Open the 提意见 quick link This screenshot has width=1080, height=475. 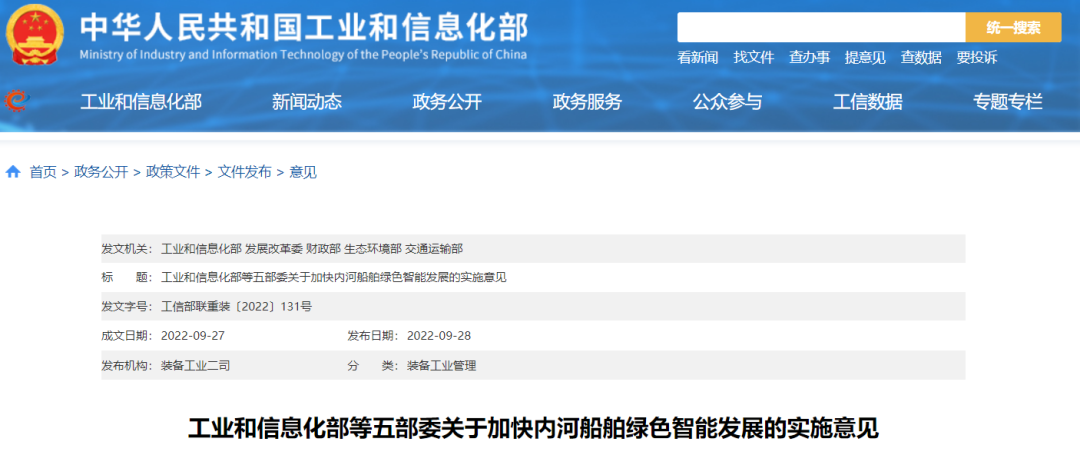pos(865,58)
